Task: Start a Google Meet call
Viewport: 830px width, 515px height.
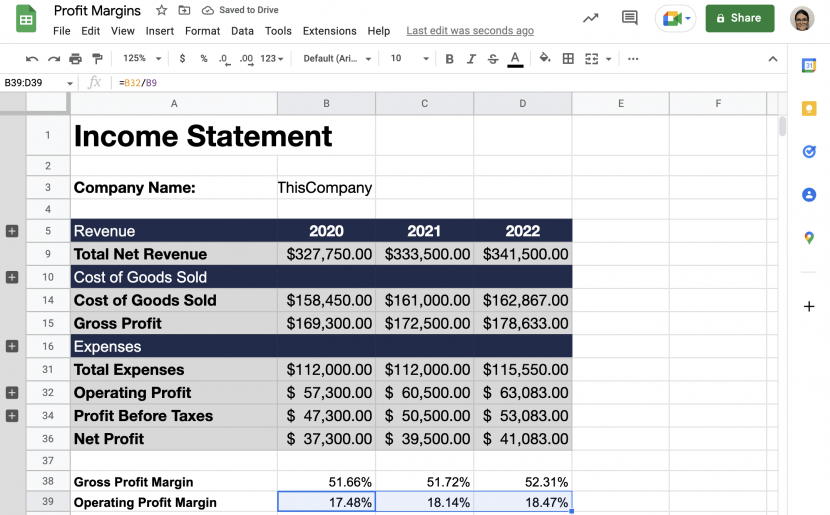Action: (x=675, y=19)
